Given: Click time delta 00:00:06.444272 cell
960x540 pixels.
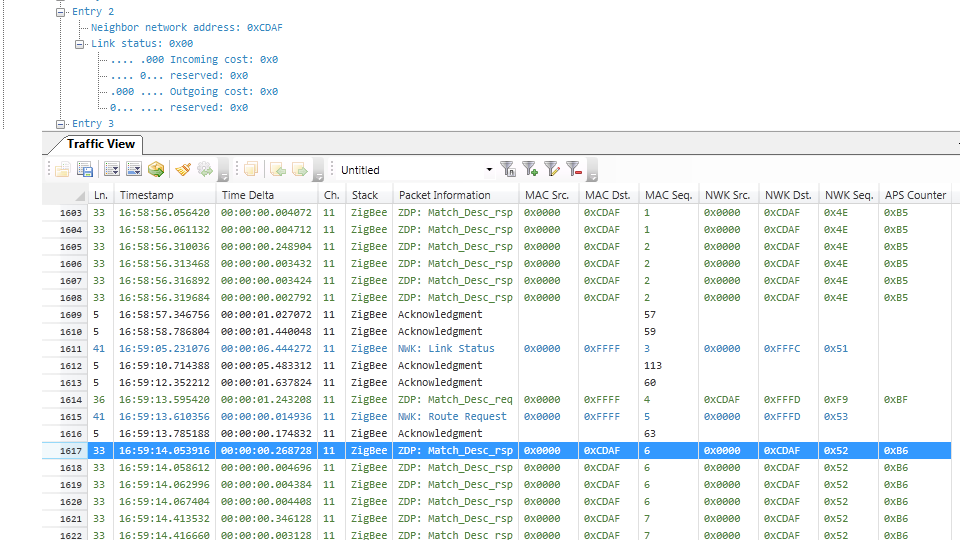Looking at the screenshot, I should pyautogui.click(x=266, y=349).
